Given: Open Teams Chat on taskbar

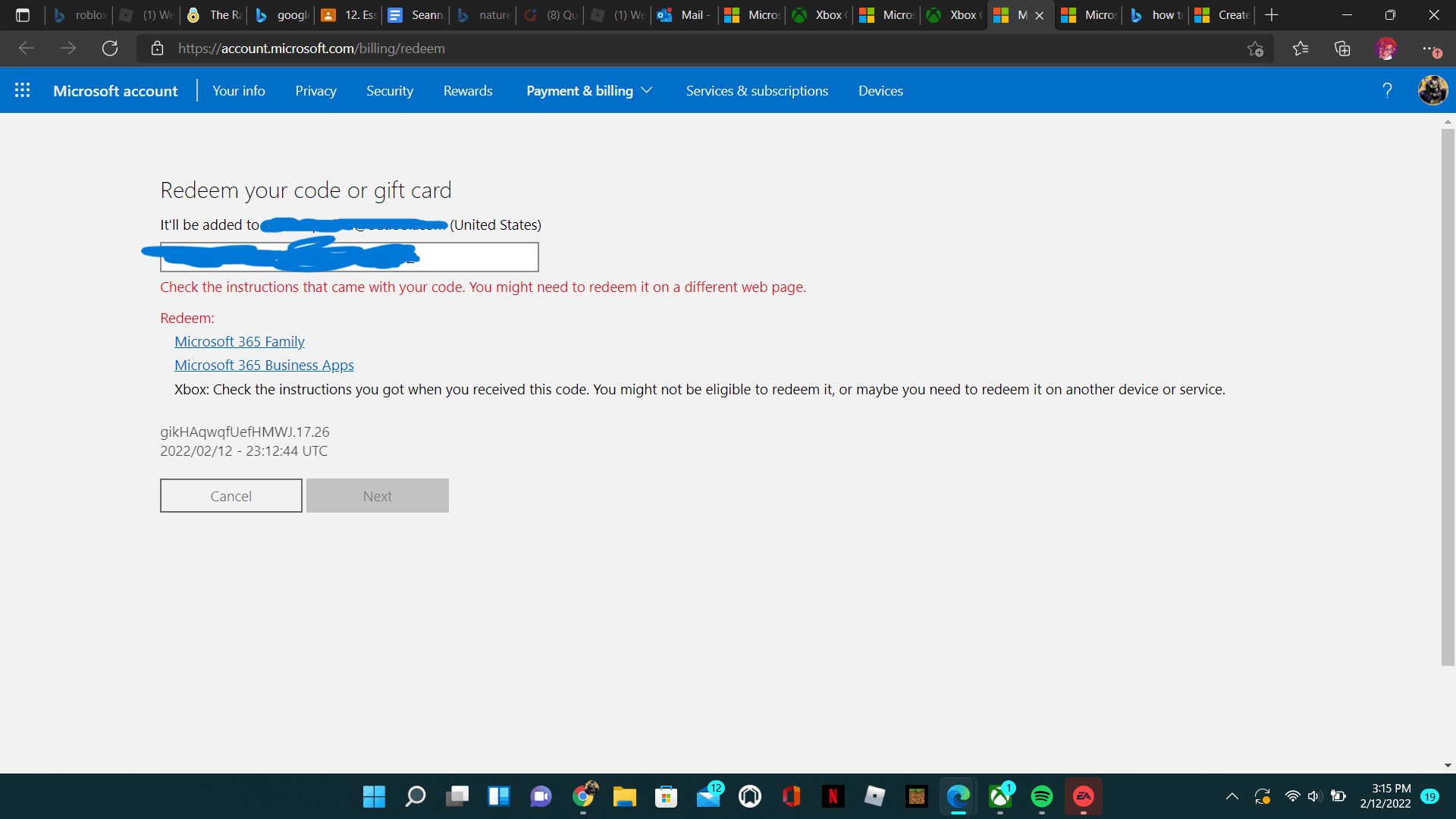Looking at the screenshot, I should click(541, 796).
